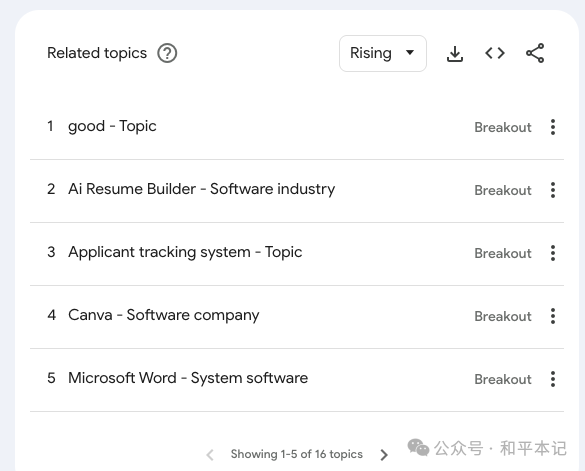Viewport: 585px width, 471px height.
Task: Open more options for Applicant tracking system
Action: [x=553, y=253]
